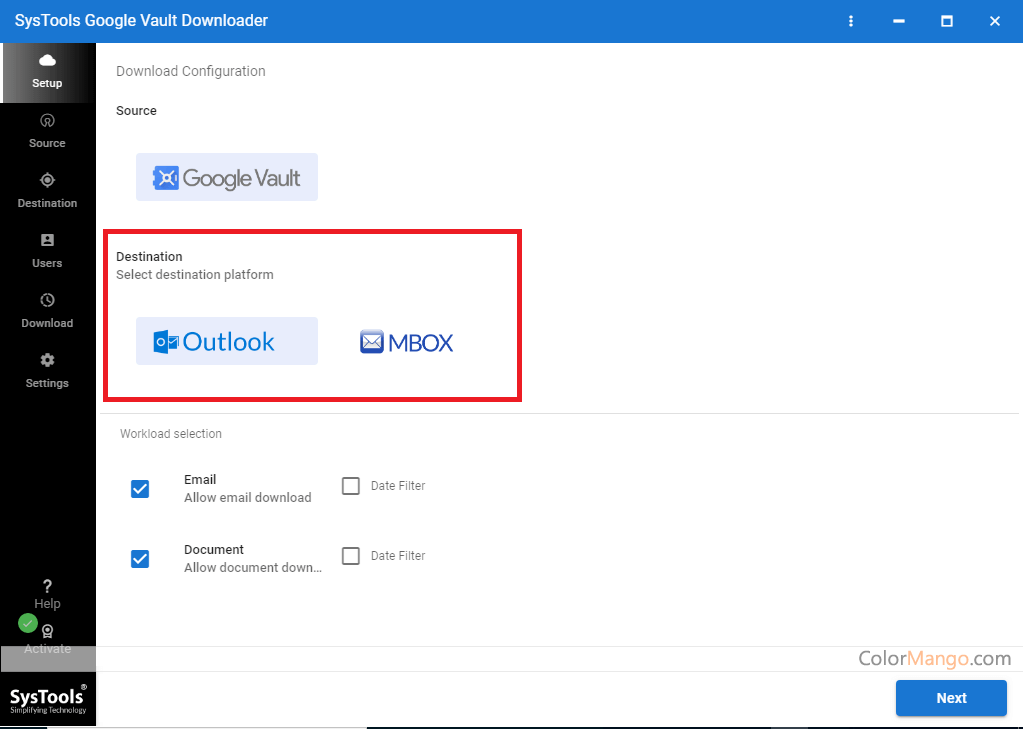Click the Help question mark icon
The image size is (1023, 729).
click(x=47, y=587)
